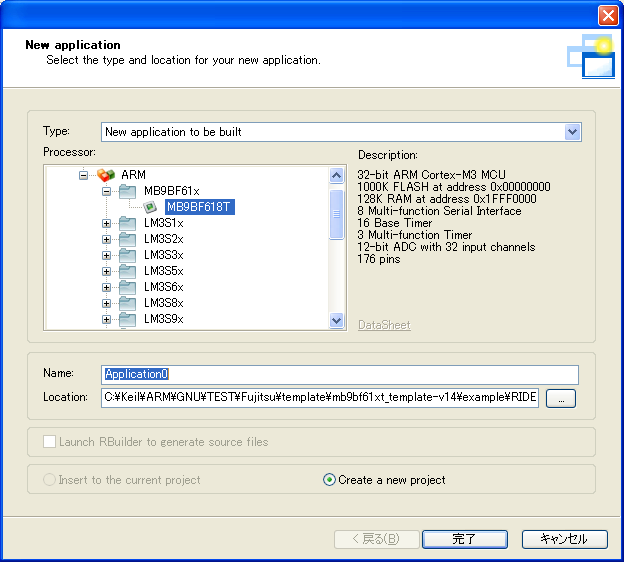
Task: Click the MB9BF618T chip icon
Action: coord(150,207)
